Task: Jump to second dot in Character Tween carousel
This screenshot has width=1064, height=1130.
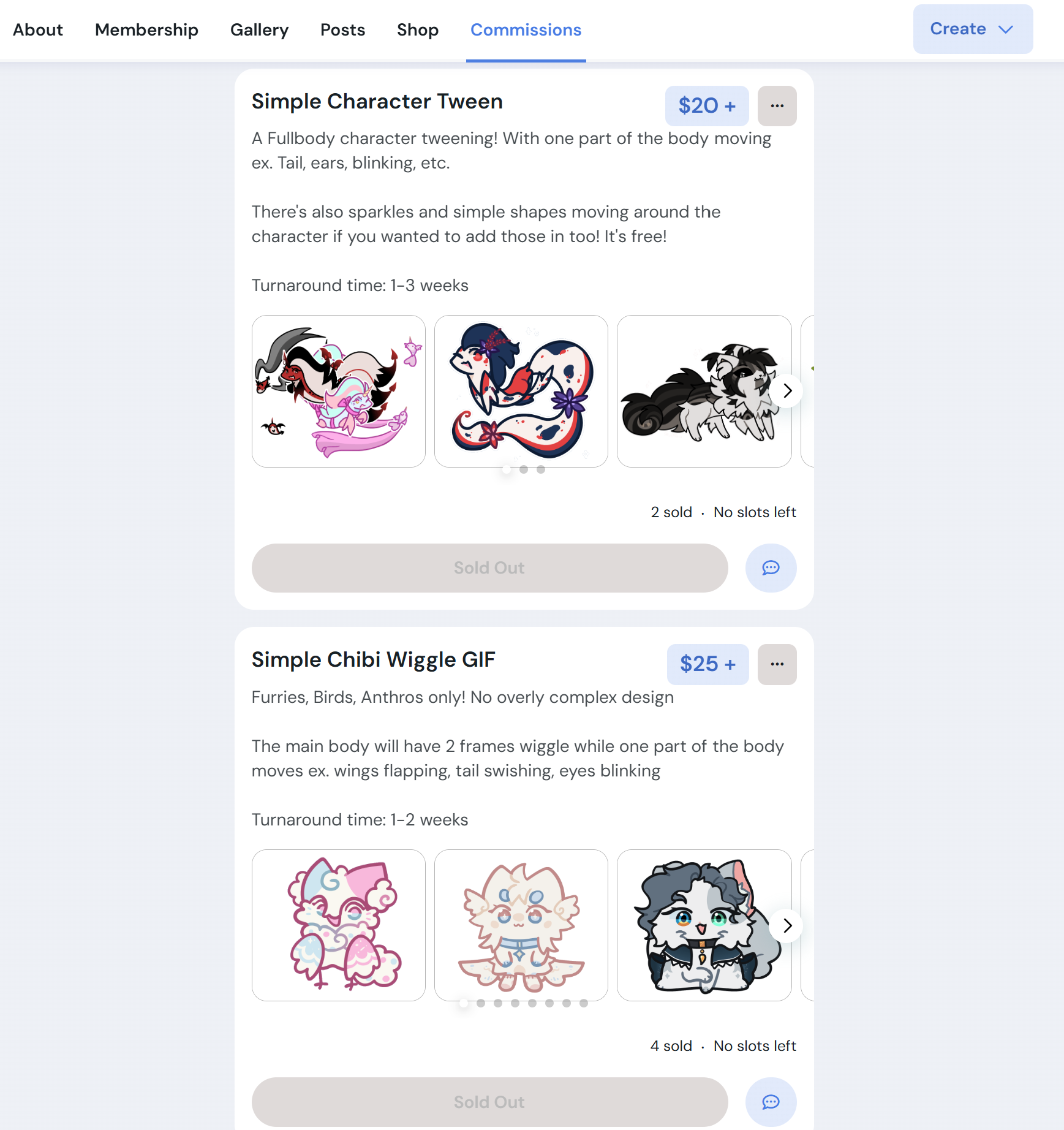Action: click(524, 469)
